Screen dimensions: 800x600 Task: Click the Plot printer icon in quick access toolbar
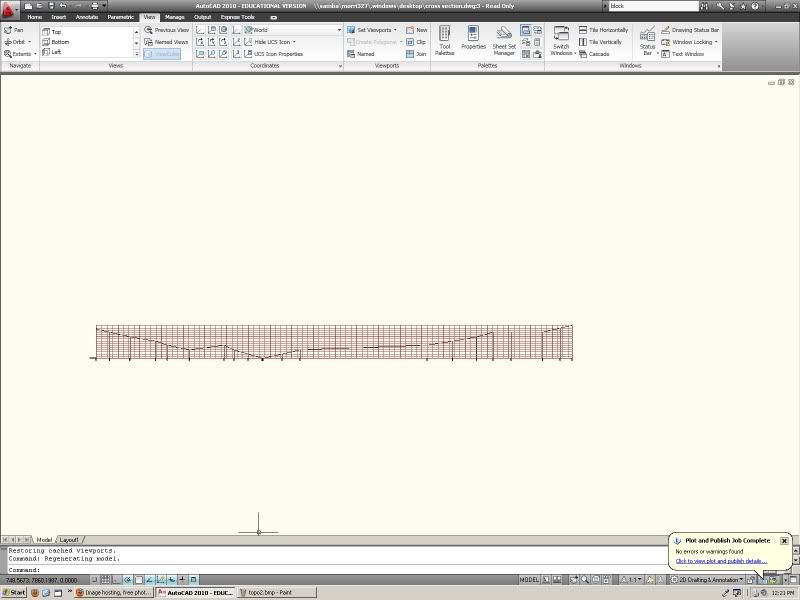(x=94, y=6)
